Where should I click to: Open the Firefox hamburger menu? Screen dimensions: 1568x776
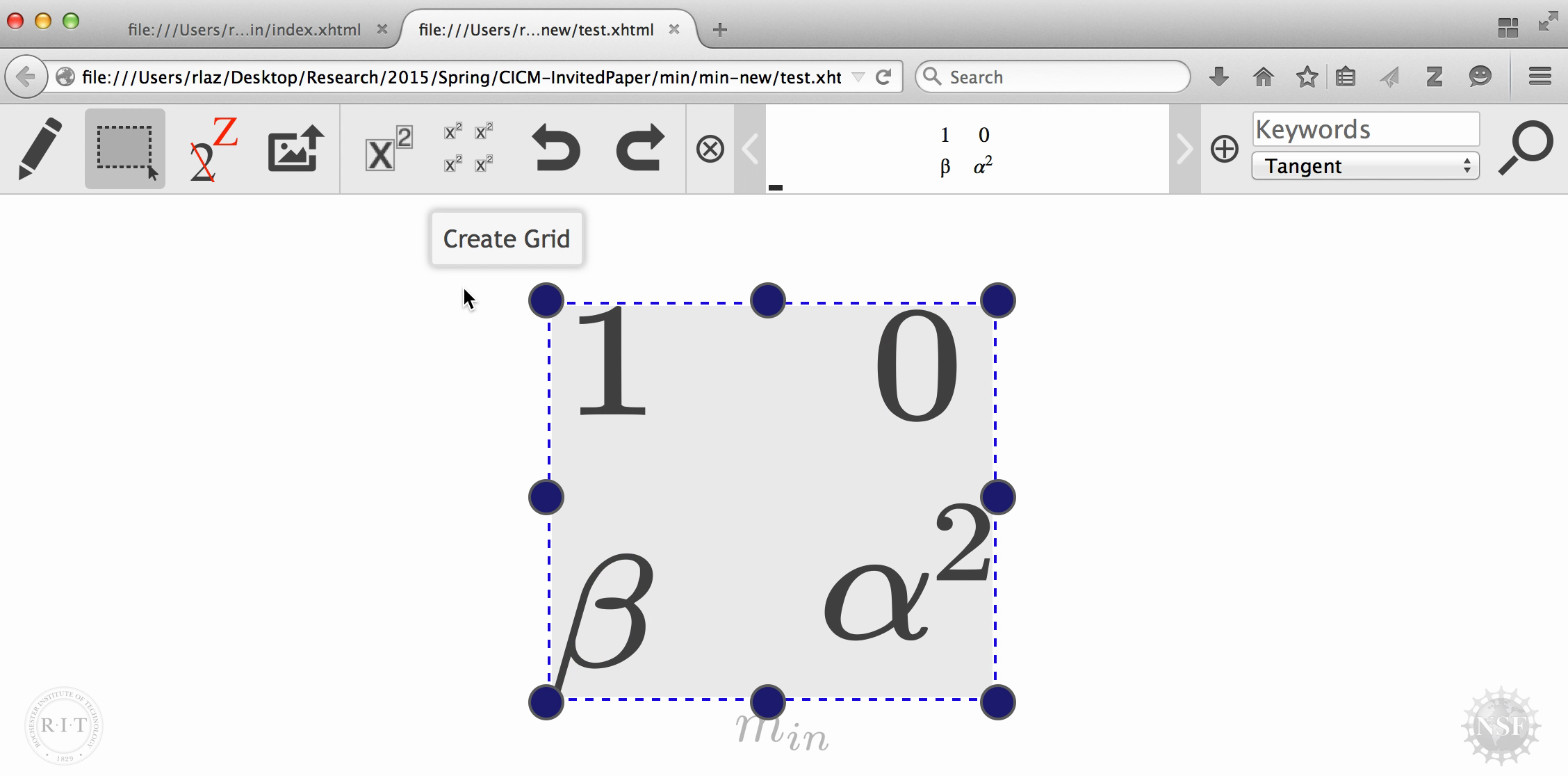click(x=1540, y=76)
